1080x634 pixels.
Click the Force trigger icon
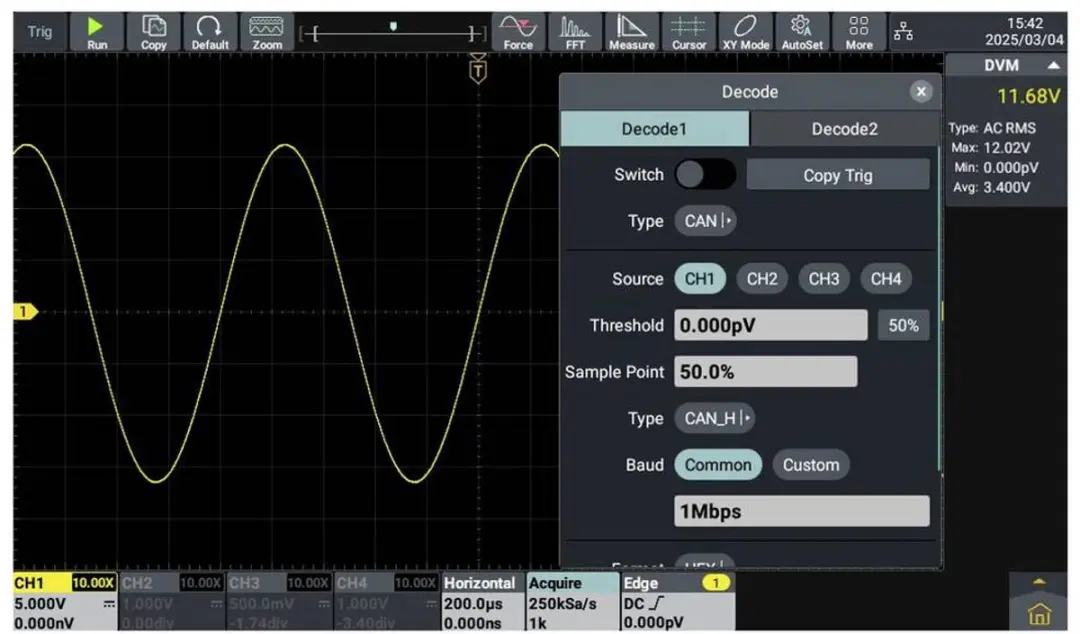click(x=518, y=32)
